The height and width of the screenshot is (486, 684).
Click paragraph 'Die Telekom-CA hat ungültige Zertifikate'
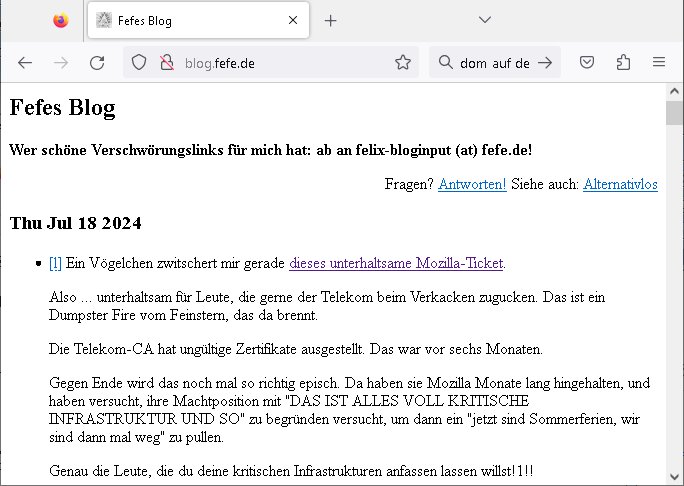296,349
